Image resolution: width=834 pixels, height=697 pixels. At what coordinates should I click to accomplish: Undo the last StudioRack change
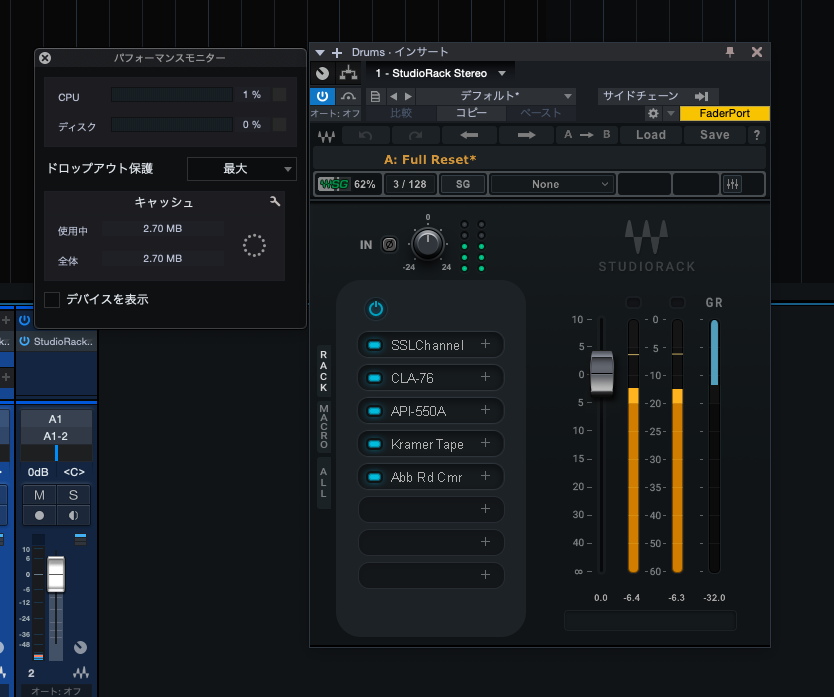365,135
